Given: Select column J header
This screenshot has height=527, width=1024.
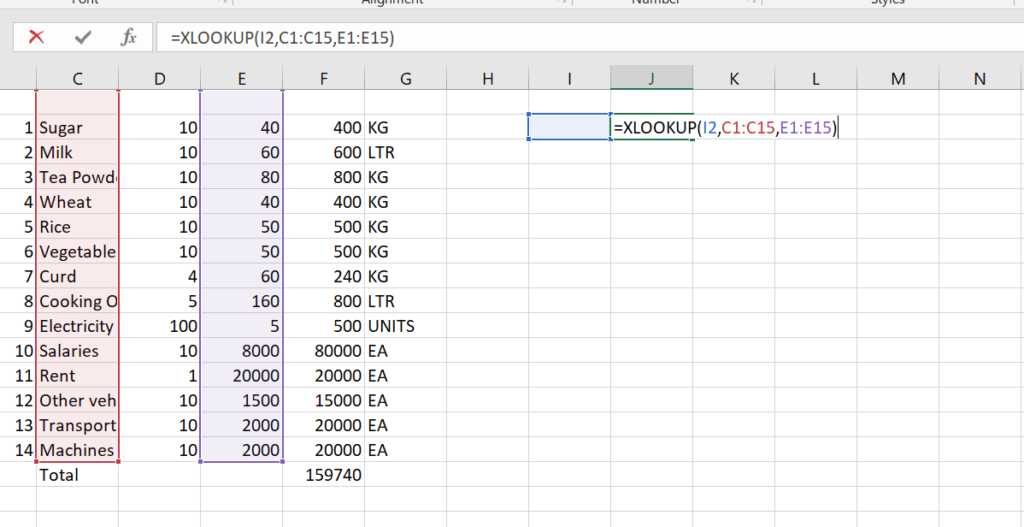Looking at the screenshot, I should click(x=652, y=79).
